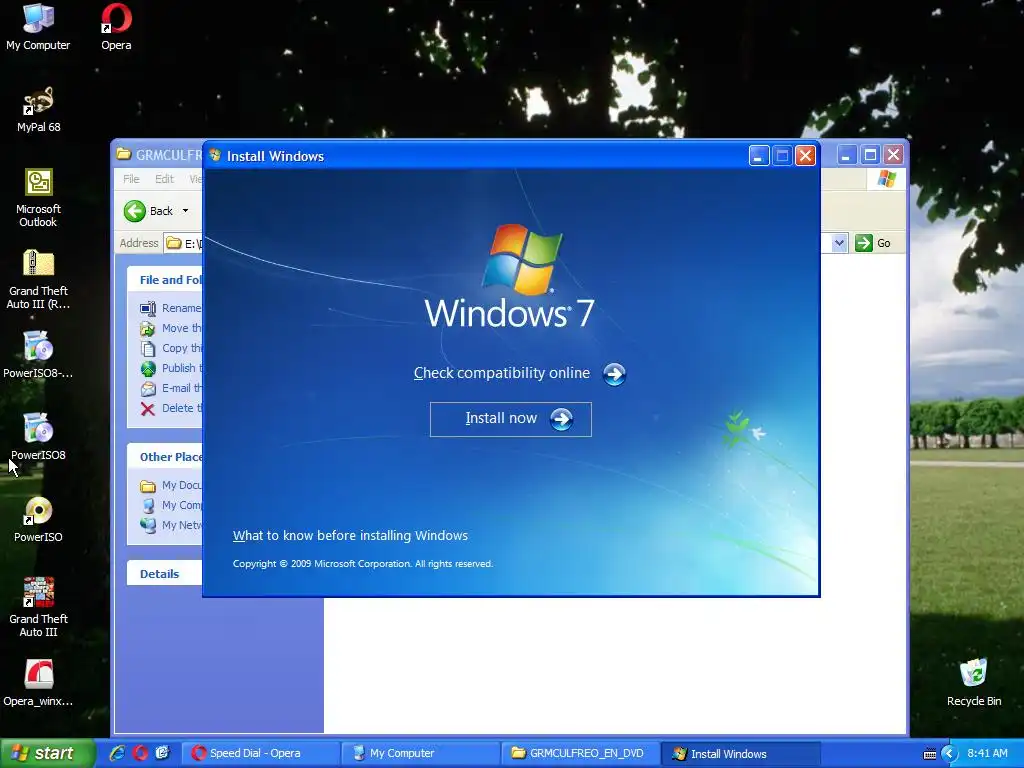The image size is (1024, 768).
Task: Launch Grand Theft Auto III game shortcut
Action: pos(38,607)
